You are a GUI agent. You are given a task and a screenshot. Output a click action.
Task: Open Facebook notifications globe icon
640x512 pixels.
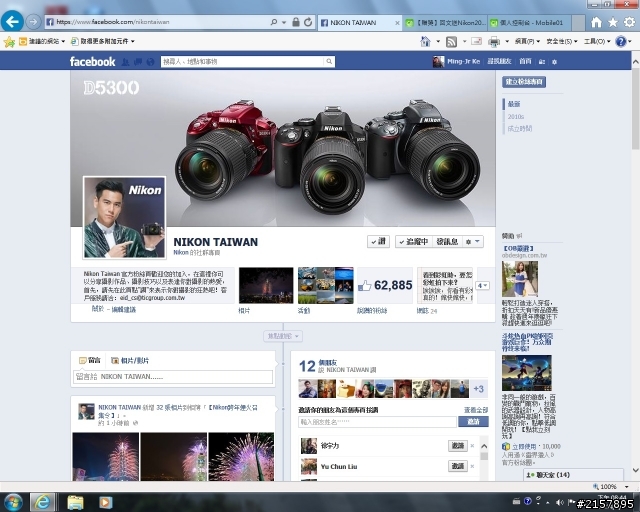pos(150,62)
